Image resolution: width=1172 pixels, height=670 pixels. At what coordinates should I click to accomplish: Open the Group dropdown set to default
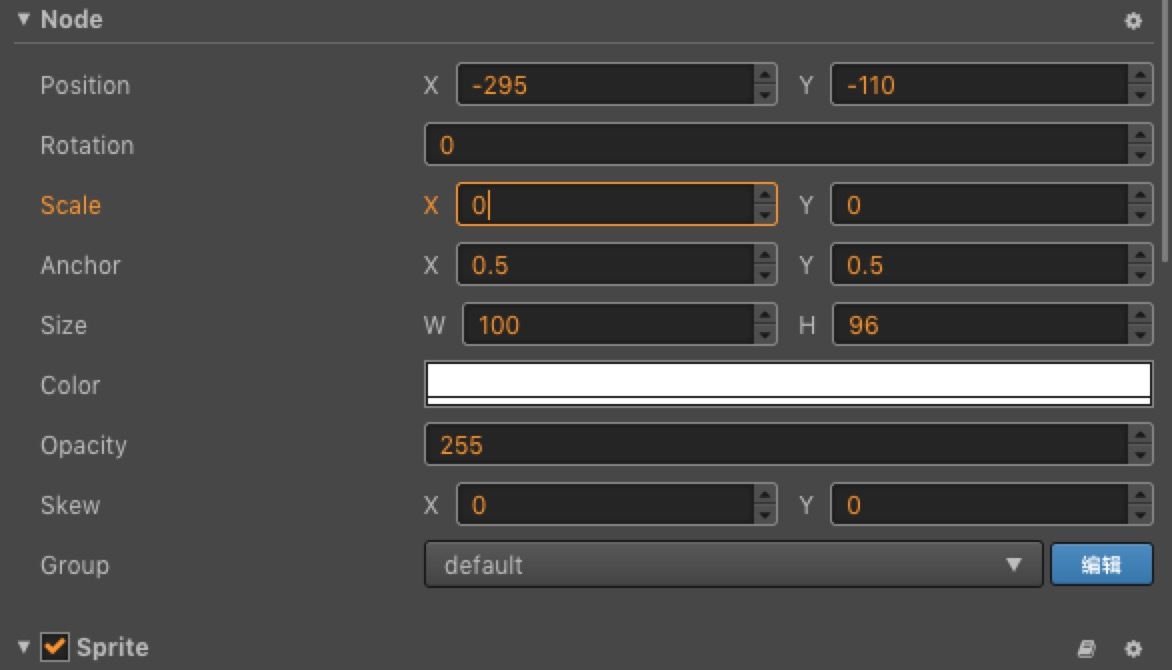[733, 565]
